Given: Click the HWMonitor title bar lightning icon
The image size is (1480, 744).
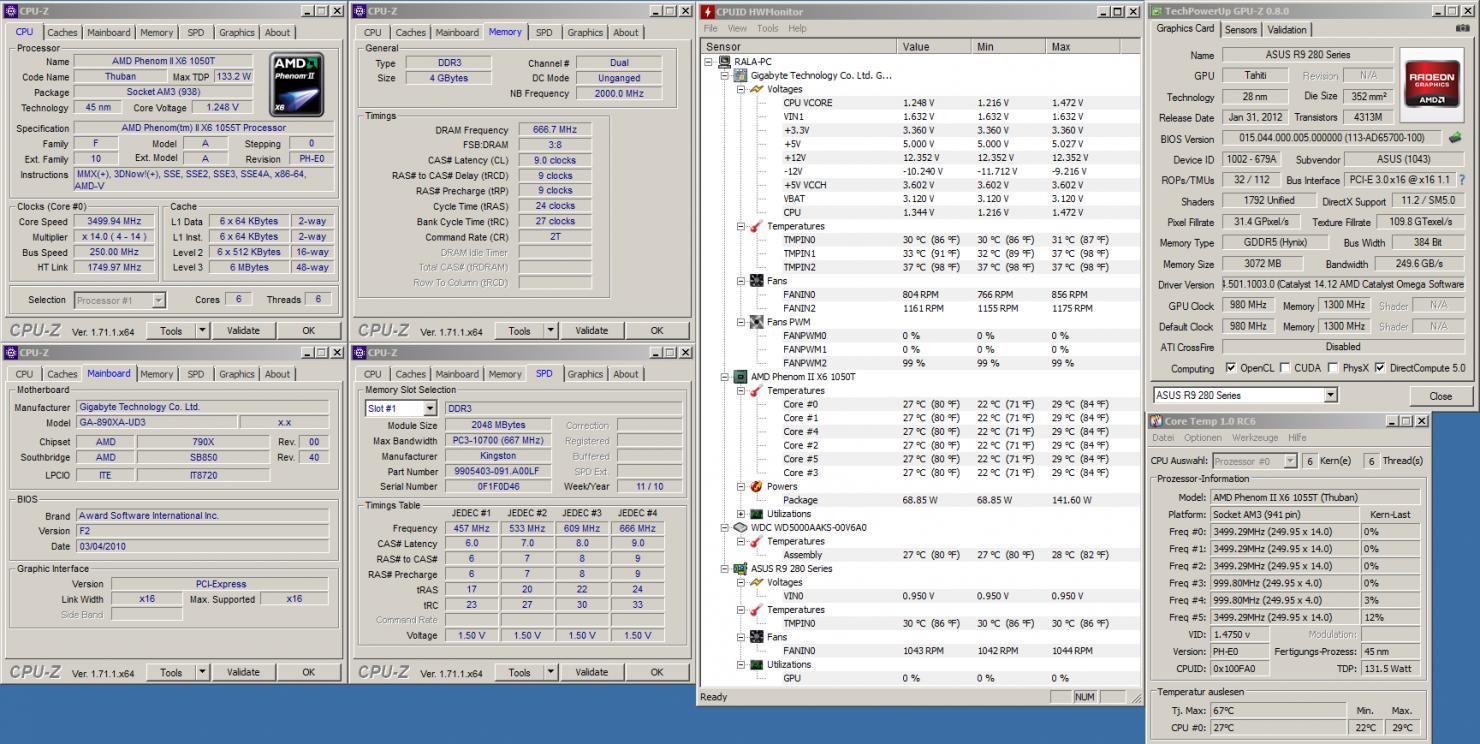Looking at the screenshot, I should tap(708, 12).
